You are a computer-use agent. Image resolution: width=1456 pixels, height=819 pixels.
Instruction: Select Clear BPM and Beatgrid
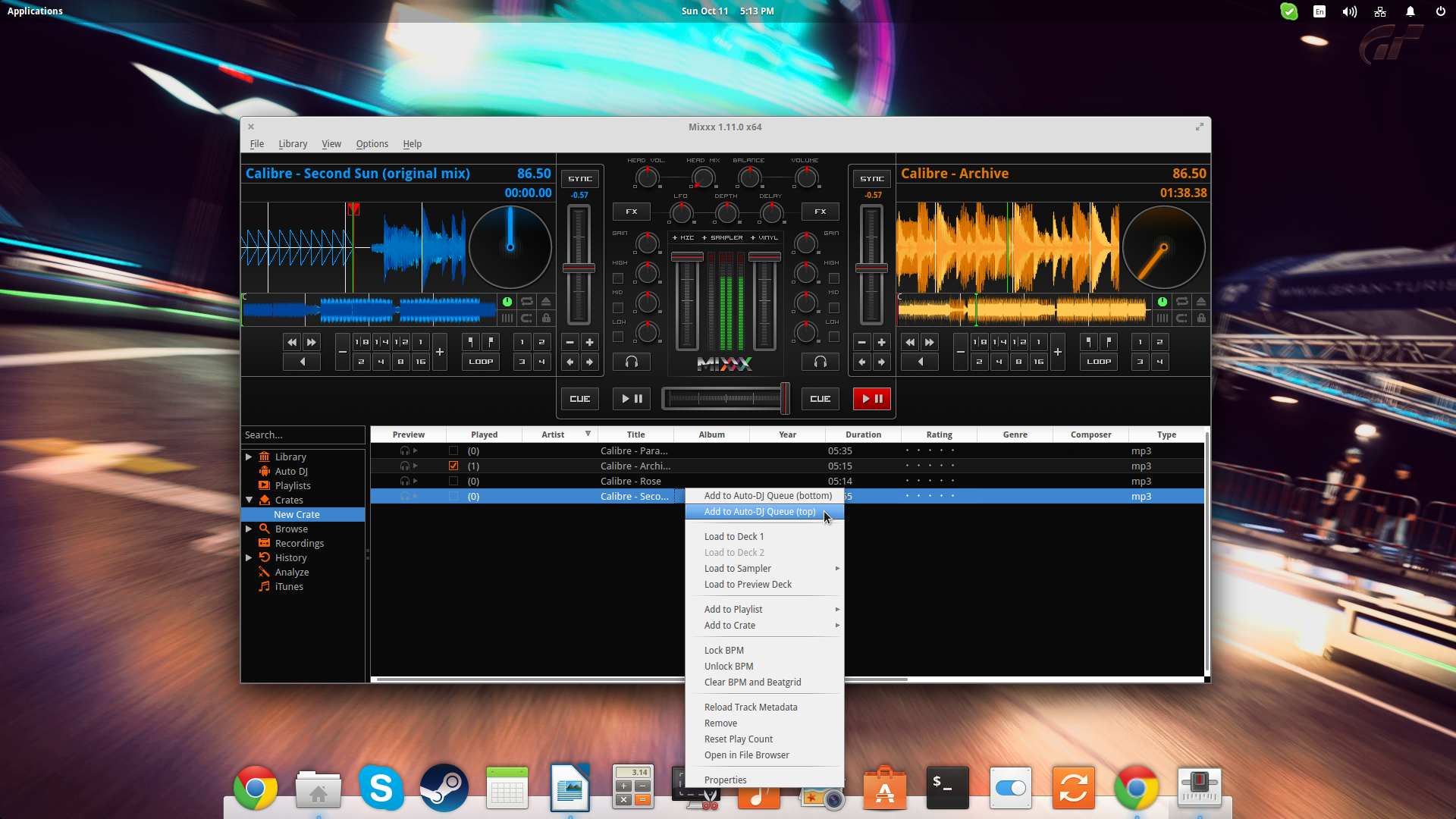click(764, 682)
